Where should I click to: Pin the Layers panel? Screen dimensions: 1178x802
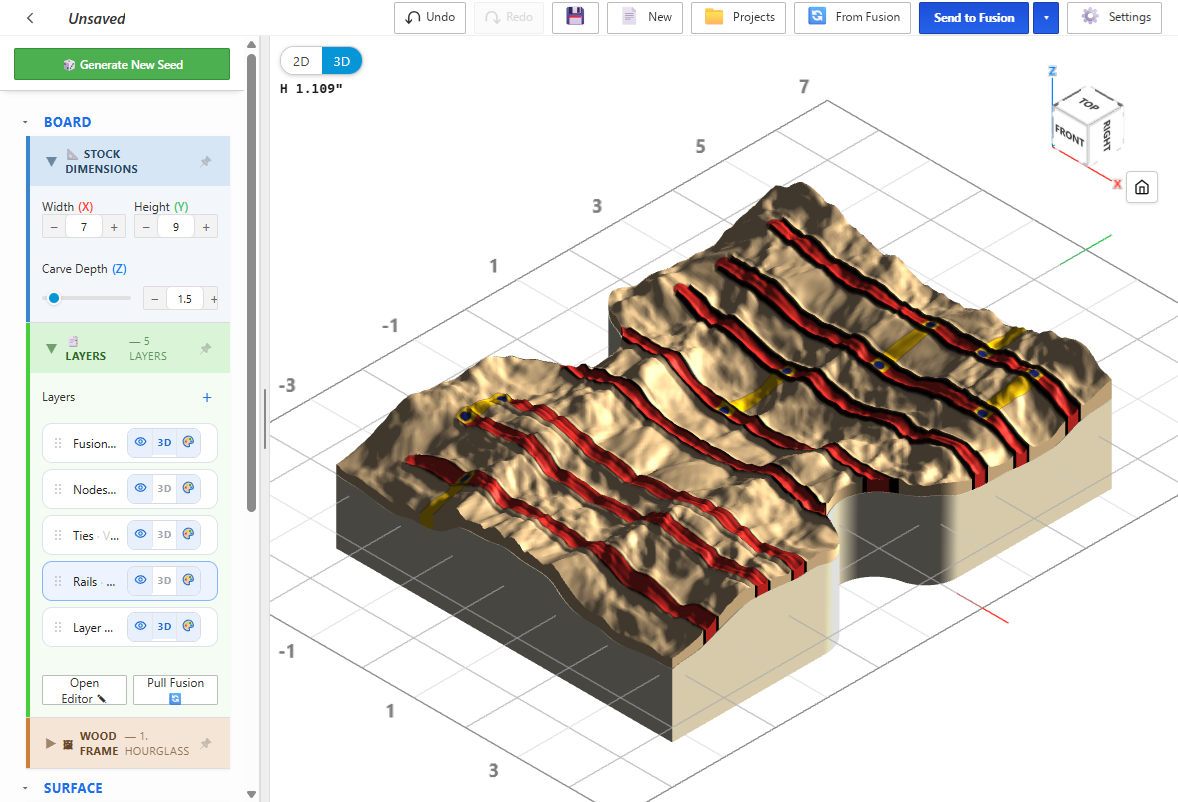pyautogui.click(x=206, y=348)
